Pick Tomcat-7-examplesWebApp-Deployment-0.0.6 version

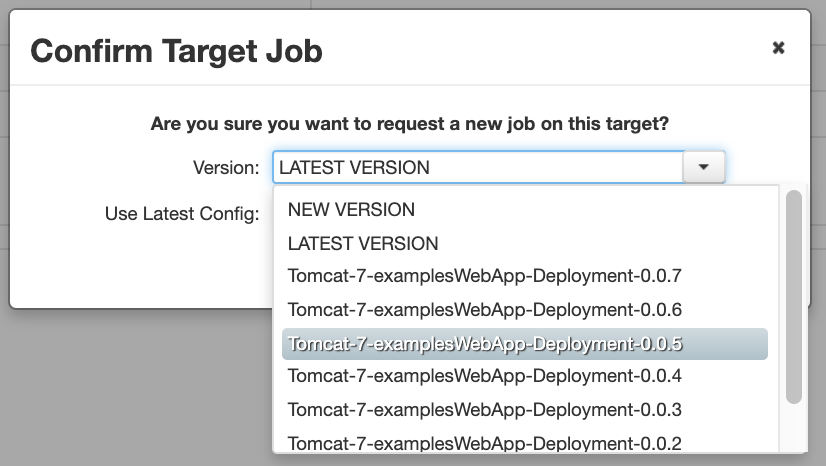click(525, 310)
